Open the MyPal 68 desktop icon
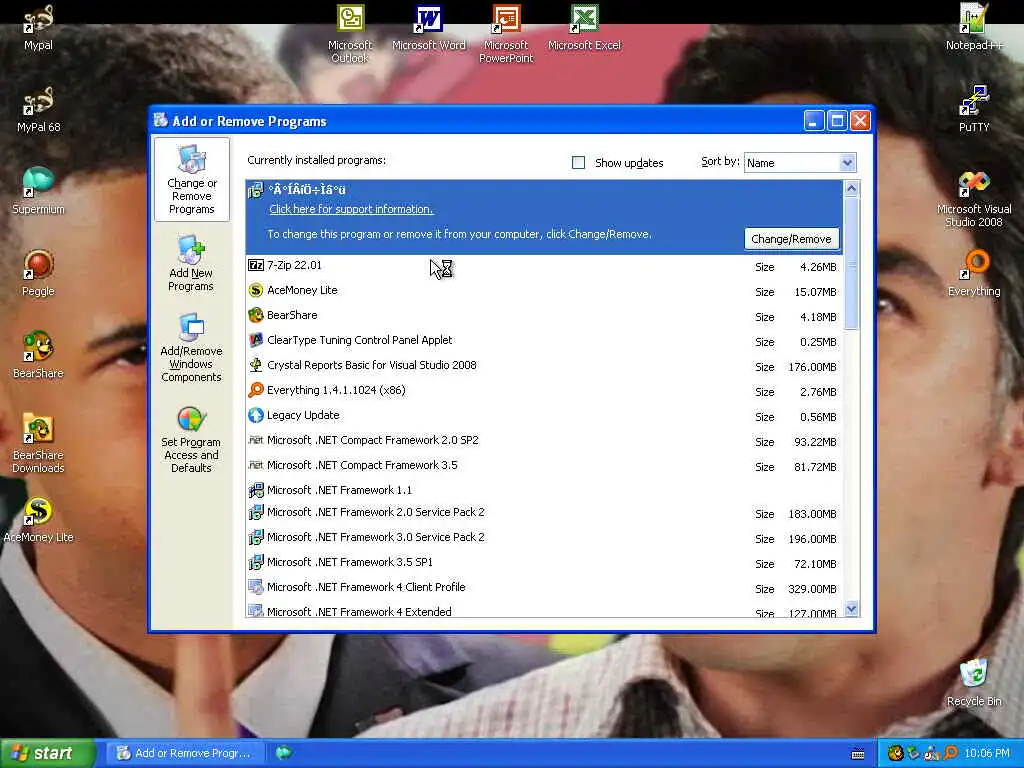Screen dimensions: 1024x768 pyautogui.click(x=38, y=109)
